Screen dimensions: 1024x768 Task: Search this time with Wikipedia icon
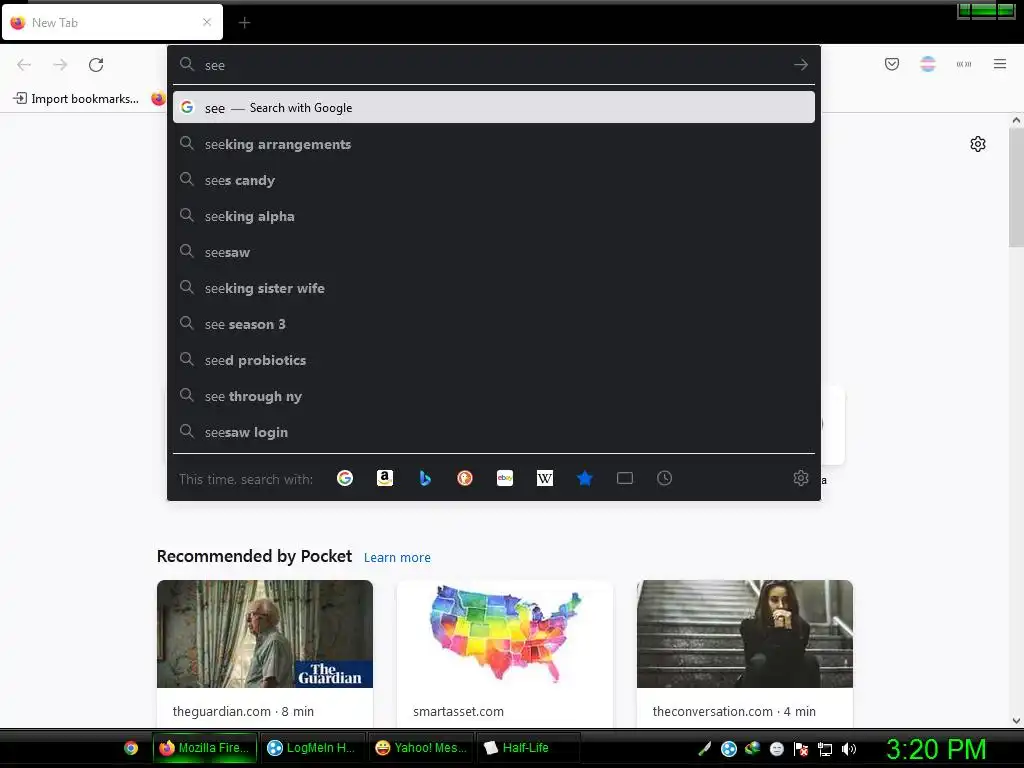click(x=545, y=478)
